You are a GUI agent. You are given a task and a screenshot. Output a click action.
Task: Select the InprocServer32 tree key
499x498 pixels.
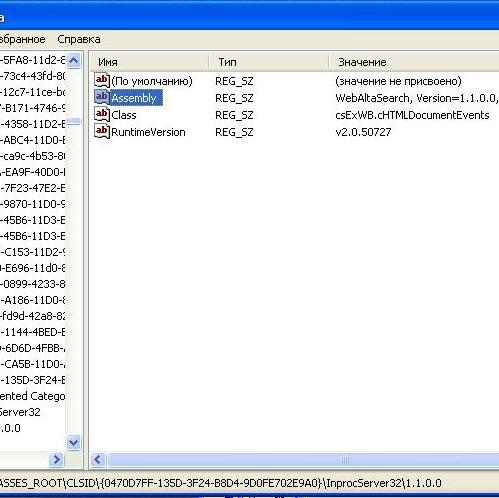tap(20, 412)
